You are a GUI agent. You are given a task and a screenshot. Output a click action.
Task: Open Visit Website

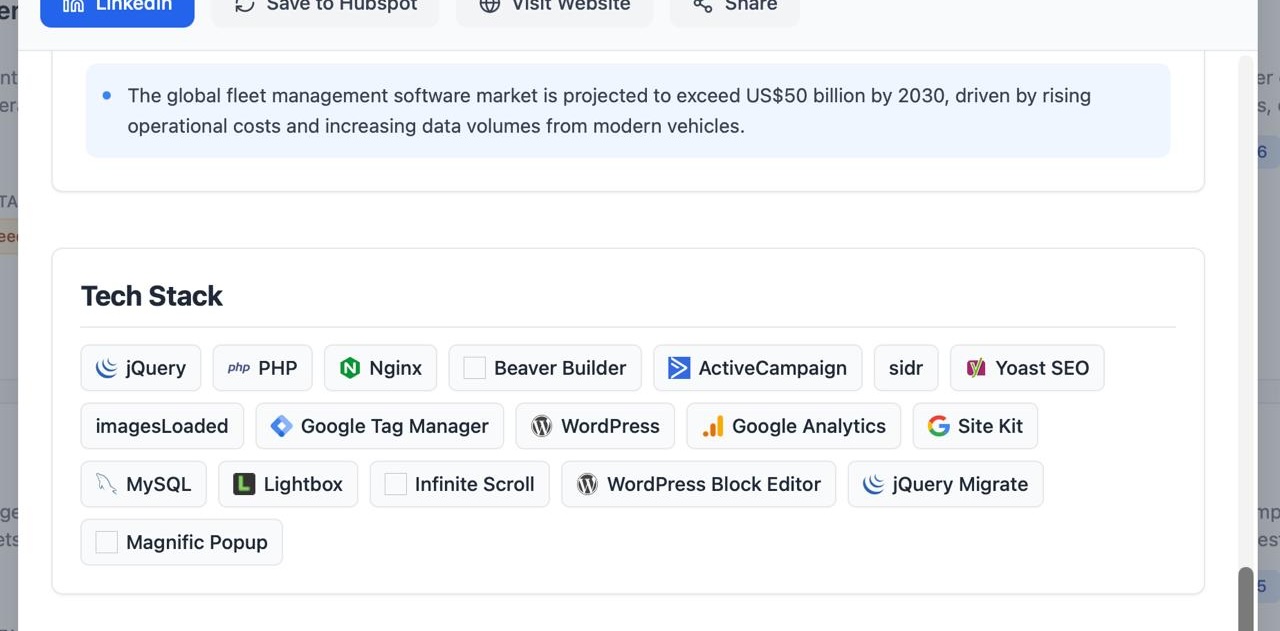point(554,7)
